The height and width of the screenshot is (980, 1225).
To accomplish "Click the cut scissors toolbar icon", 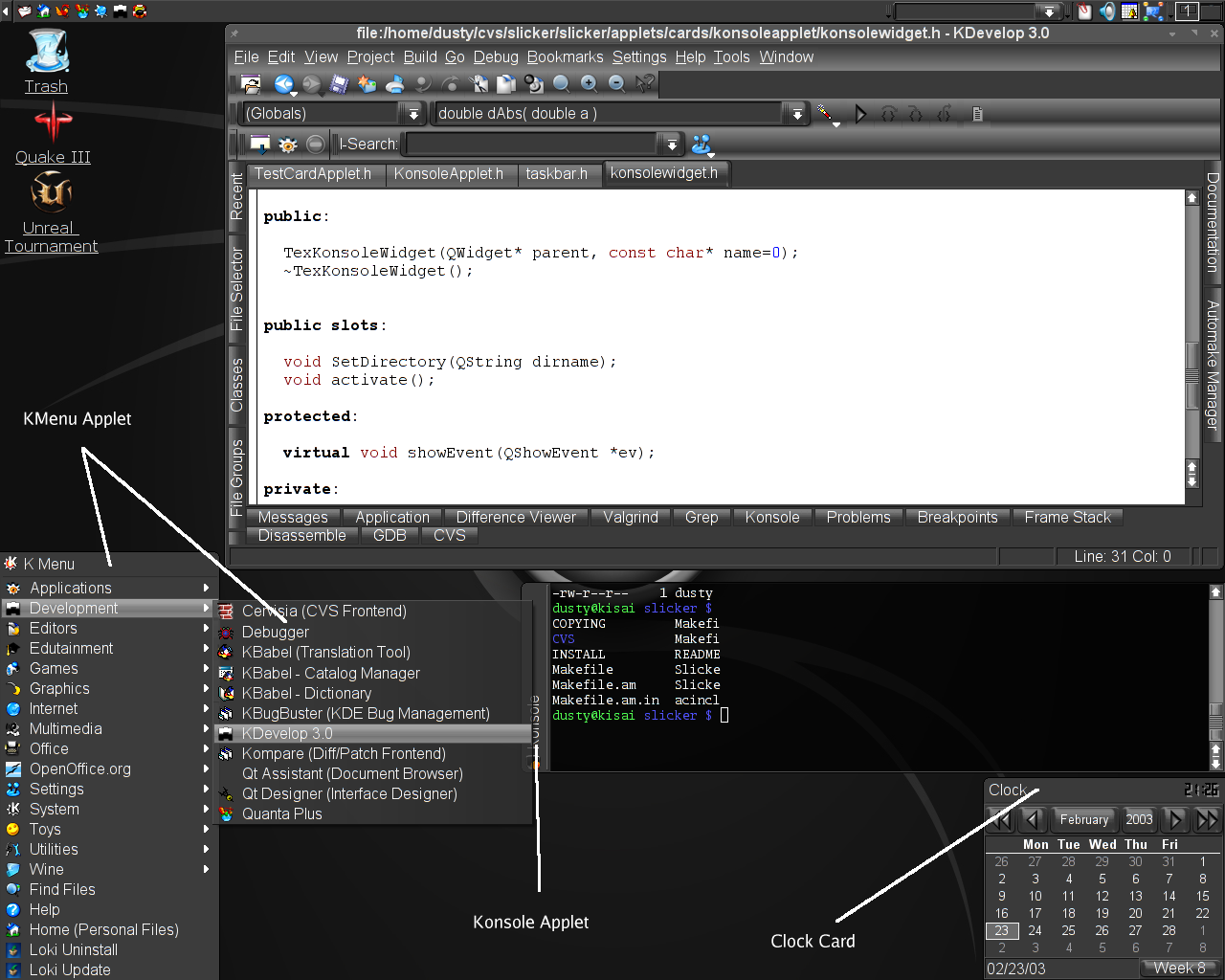I will pyautogui.click(x=479, y=84).
